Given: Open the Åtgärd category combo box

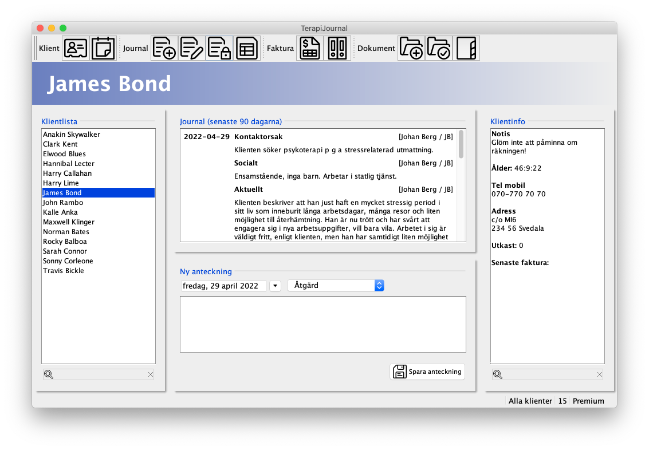Looking at the screenshot, I should (336, 285).
